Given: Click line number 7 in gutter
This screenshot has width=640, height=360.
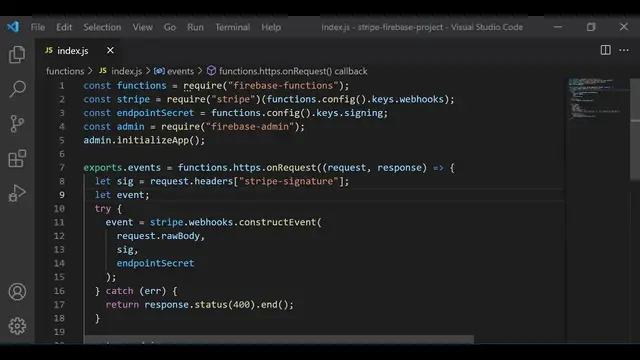Looking at the screenshot, I should pos(62,168).
